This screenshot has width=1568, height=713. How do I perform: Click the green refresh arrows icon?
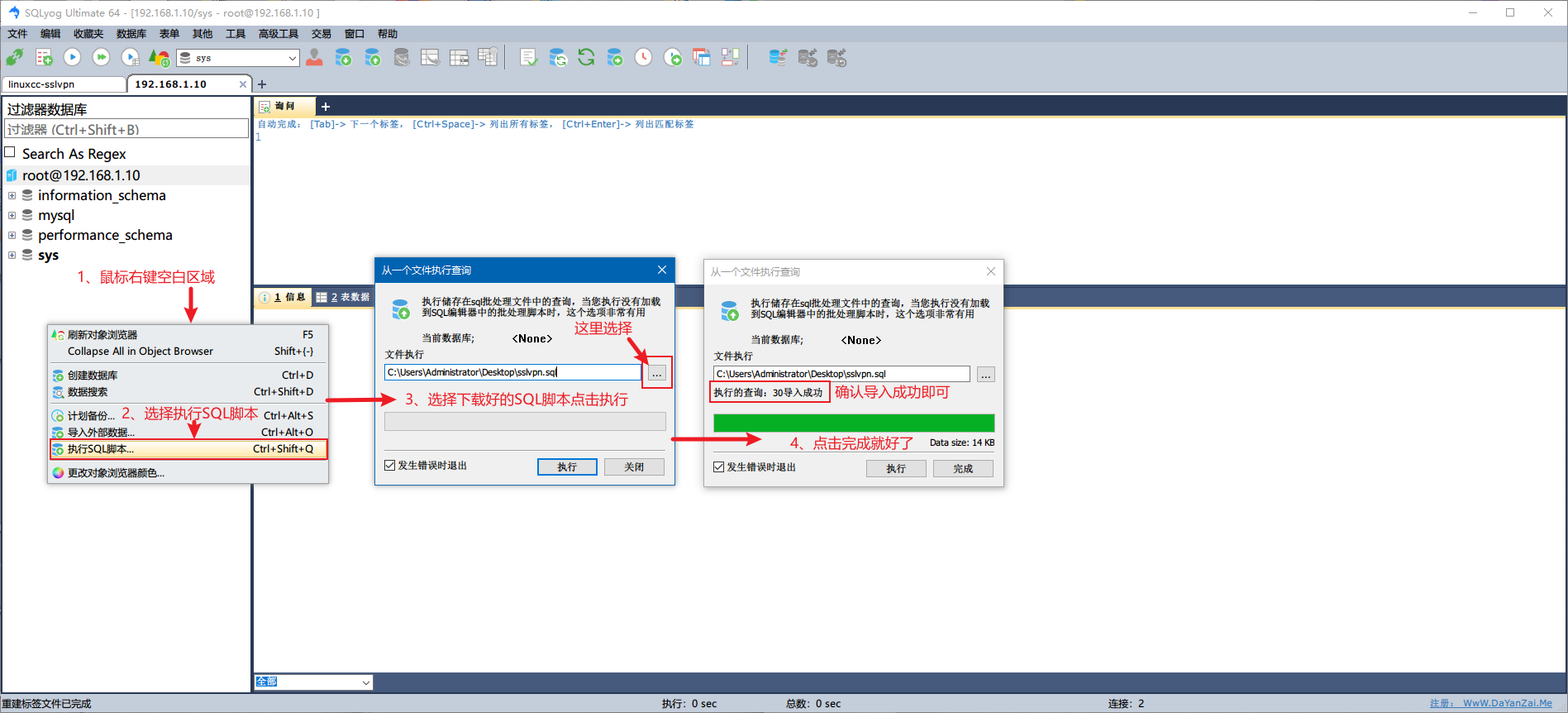coord(586,57)
